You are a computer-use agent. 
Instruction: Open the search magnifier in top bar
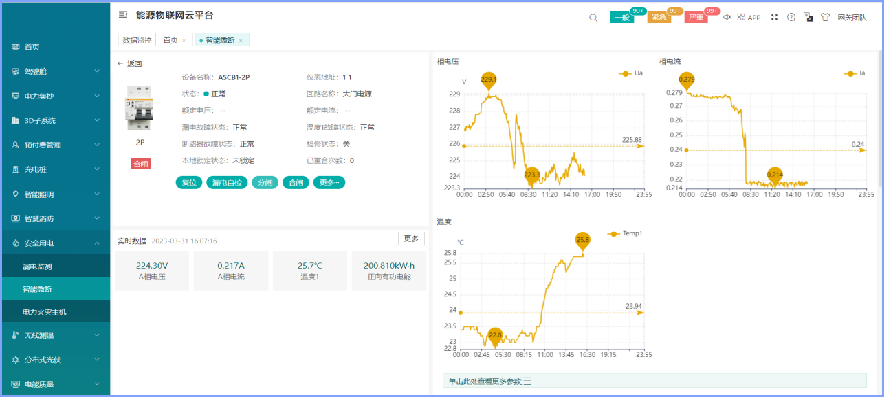tap(593, 17)
